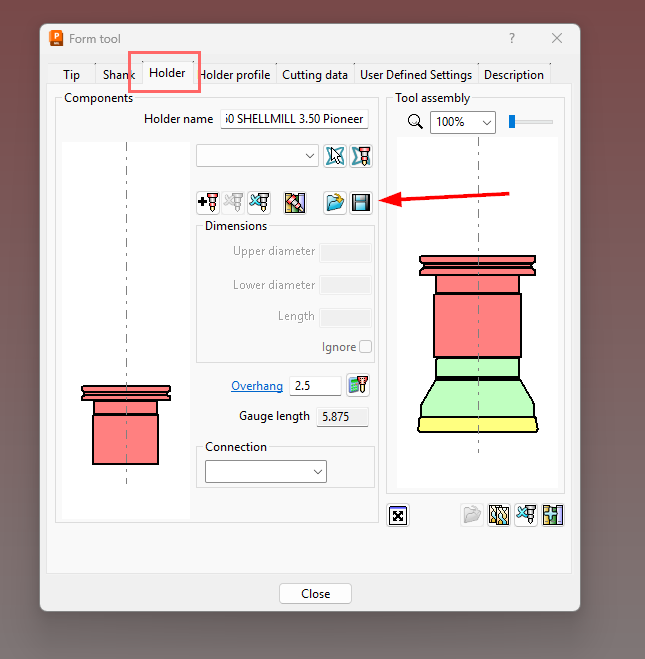Click the clear holder components icon
This screenshot has width=645, height=659.
point(259,203)
